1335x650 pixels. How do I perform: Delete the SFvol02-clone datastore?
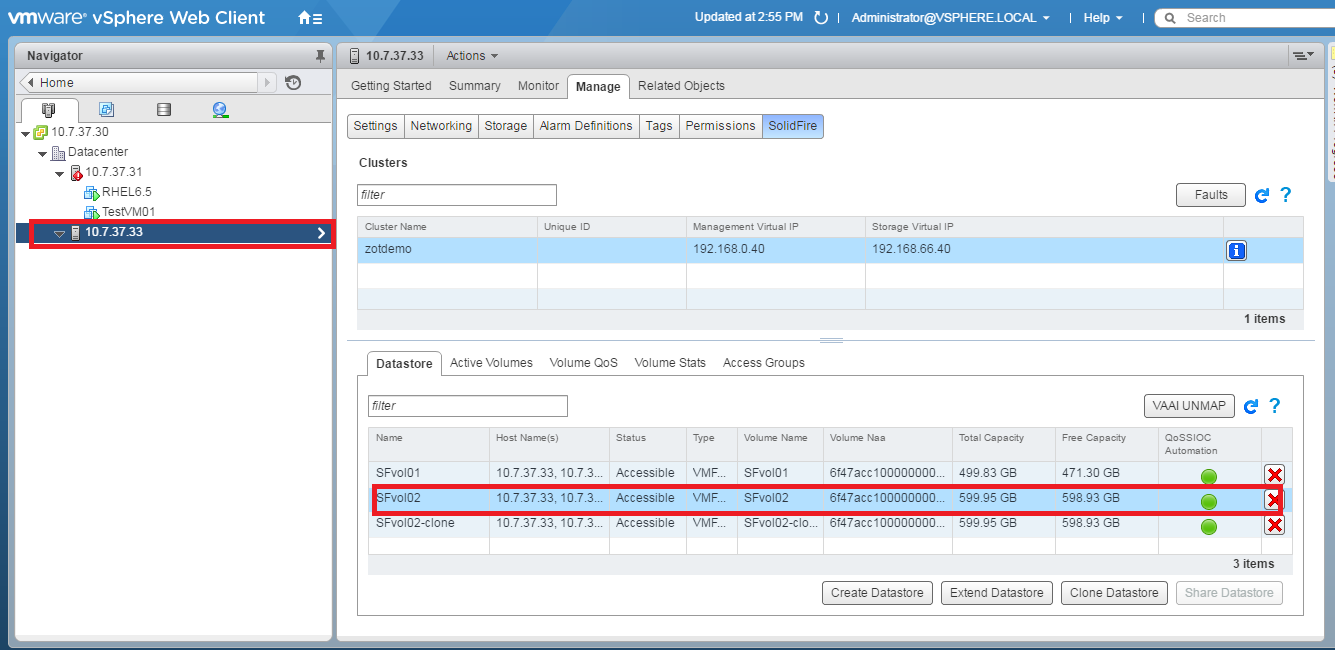[1275, 525]
